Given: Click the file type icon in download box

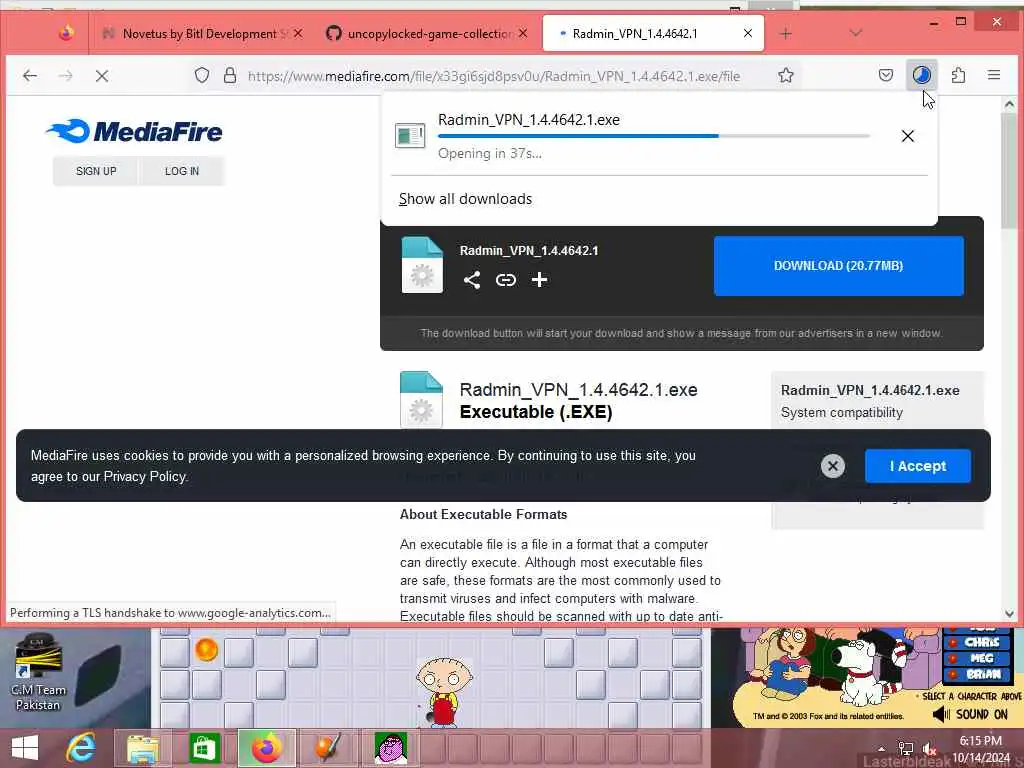Looking at the screenshot, I should pos(422,264).
